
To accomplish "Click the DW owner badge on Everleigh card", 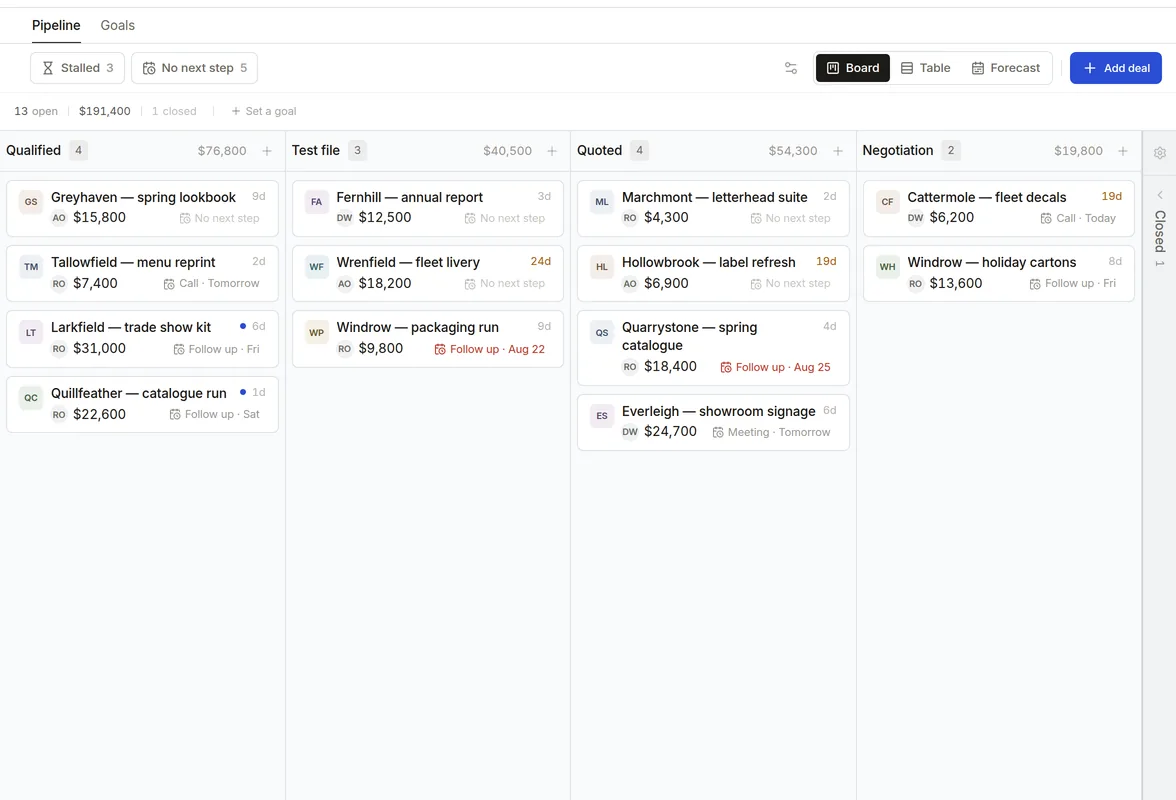I will [630, 432].
